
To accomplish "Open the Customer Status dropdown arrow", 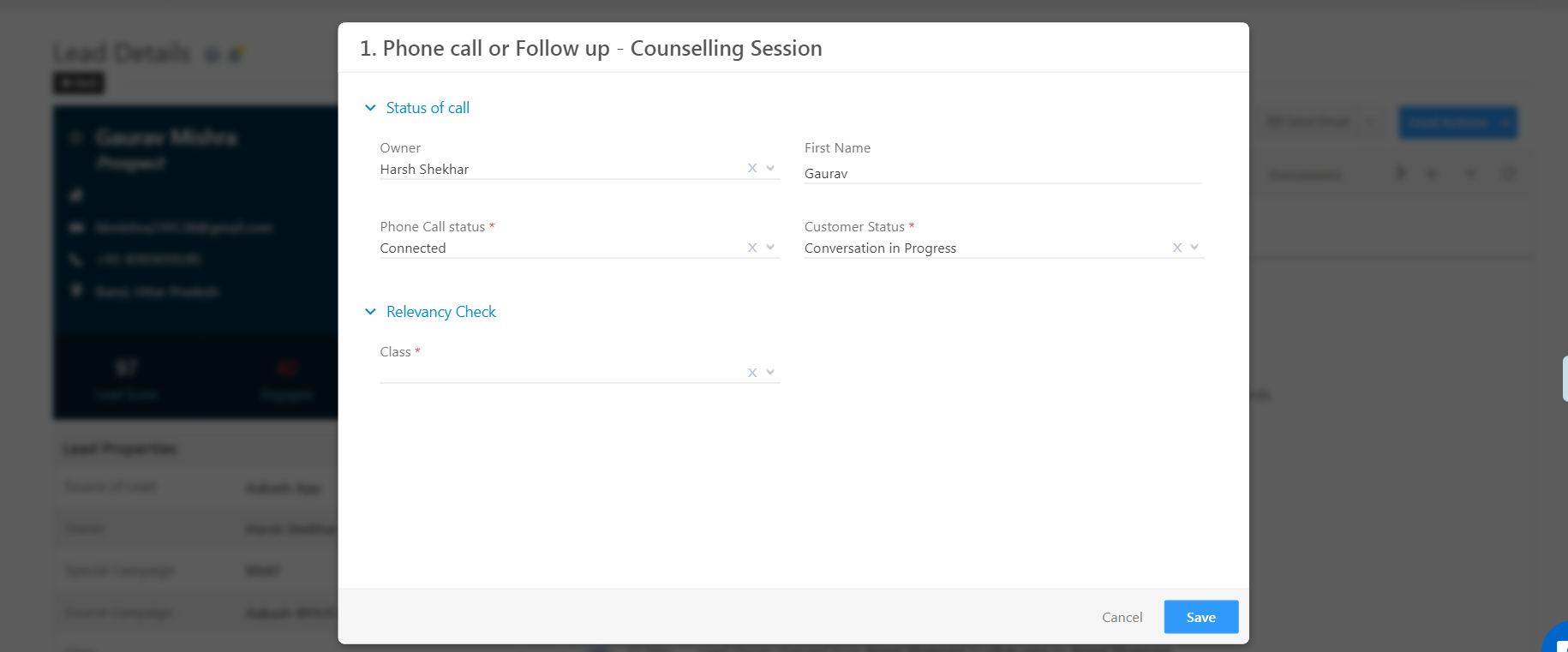I will [x=1194, y=248].
